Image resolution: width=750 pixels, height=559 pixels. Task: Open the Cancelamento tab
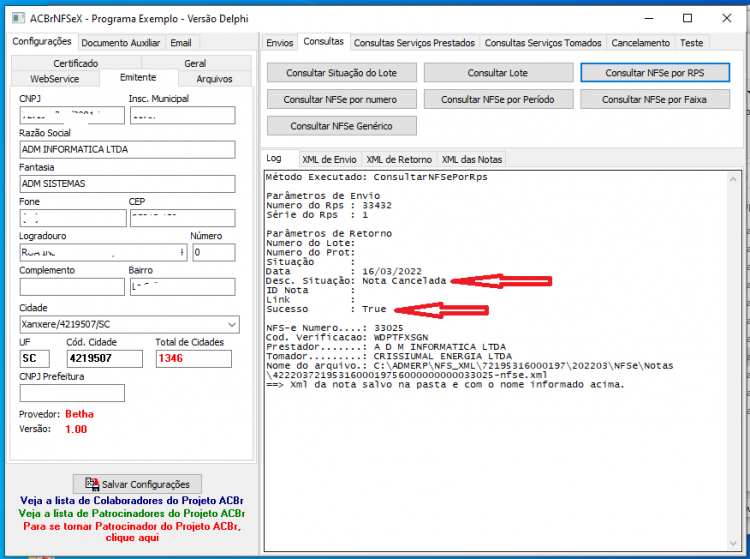click(640, 43)
